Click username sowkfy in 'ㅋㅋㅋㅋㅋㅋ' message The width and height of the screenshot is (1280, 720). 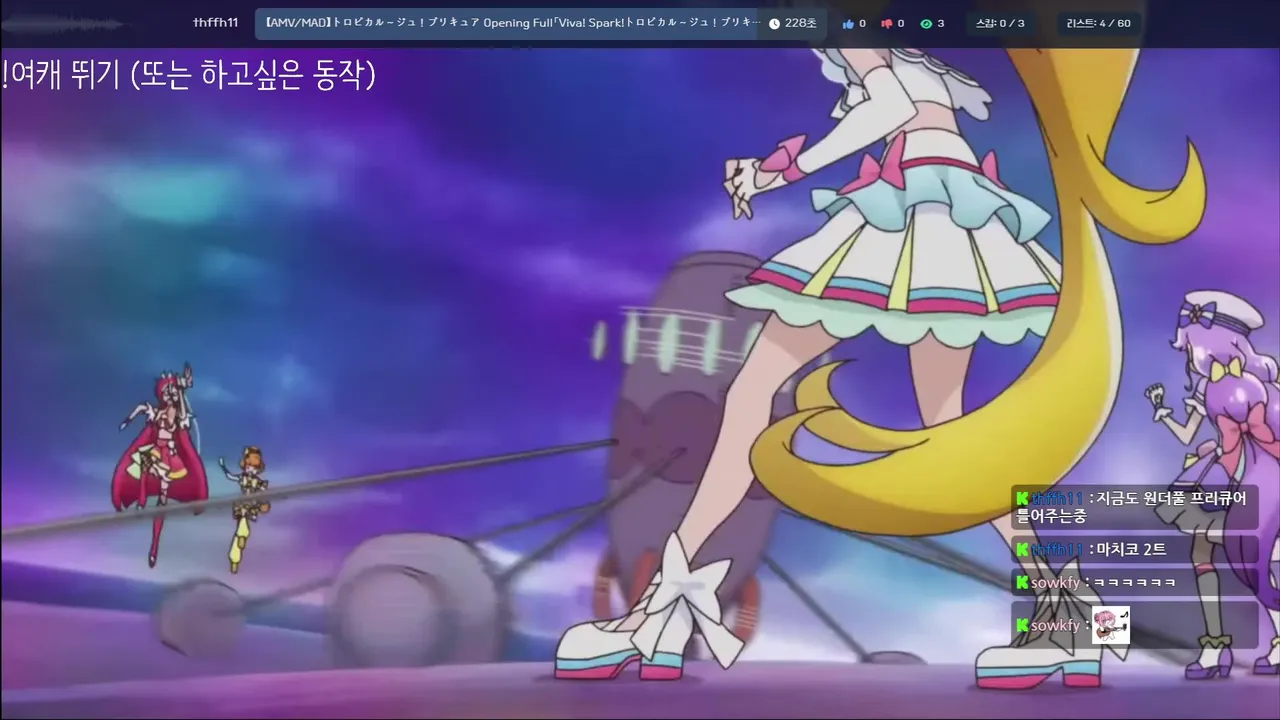(x=1056, y=582)
